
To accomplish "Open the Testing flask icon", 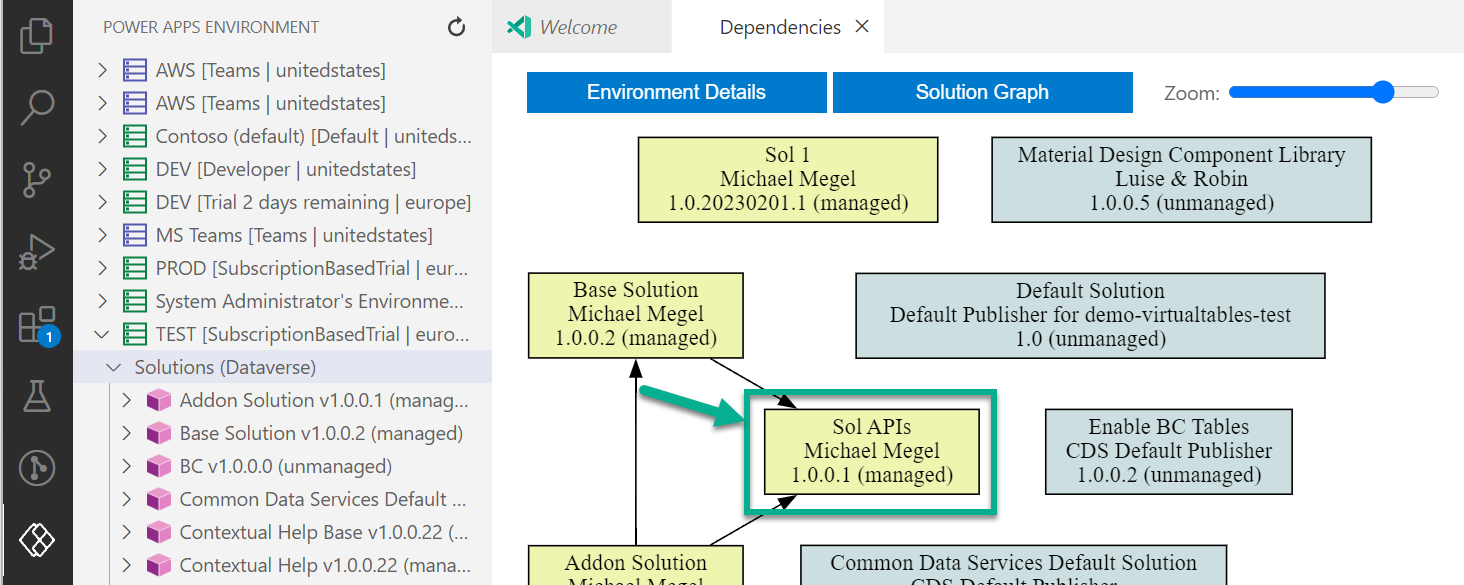I will [37, 397].
